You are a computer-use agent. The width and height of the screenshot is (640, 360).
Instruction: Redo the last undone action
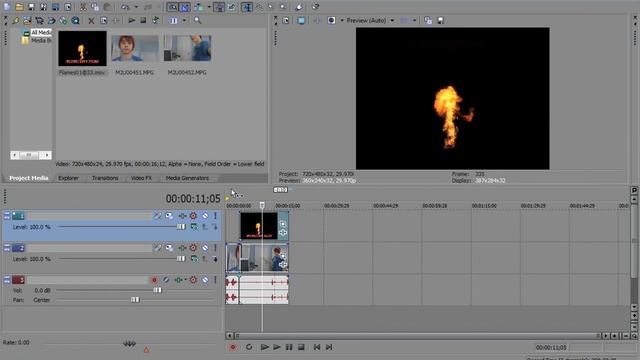click(148, 7)
